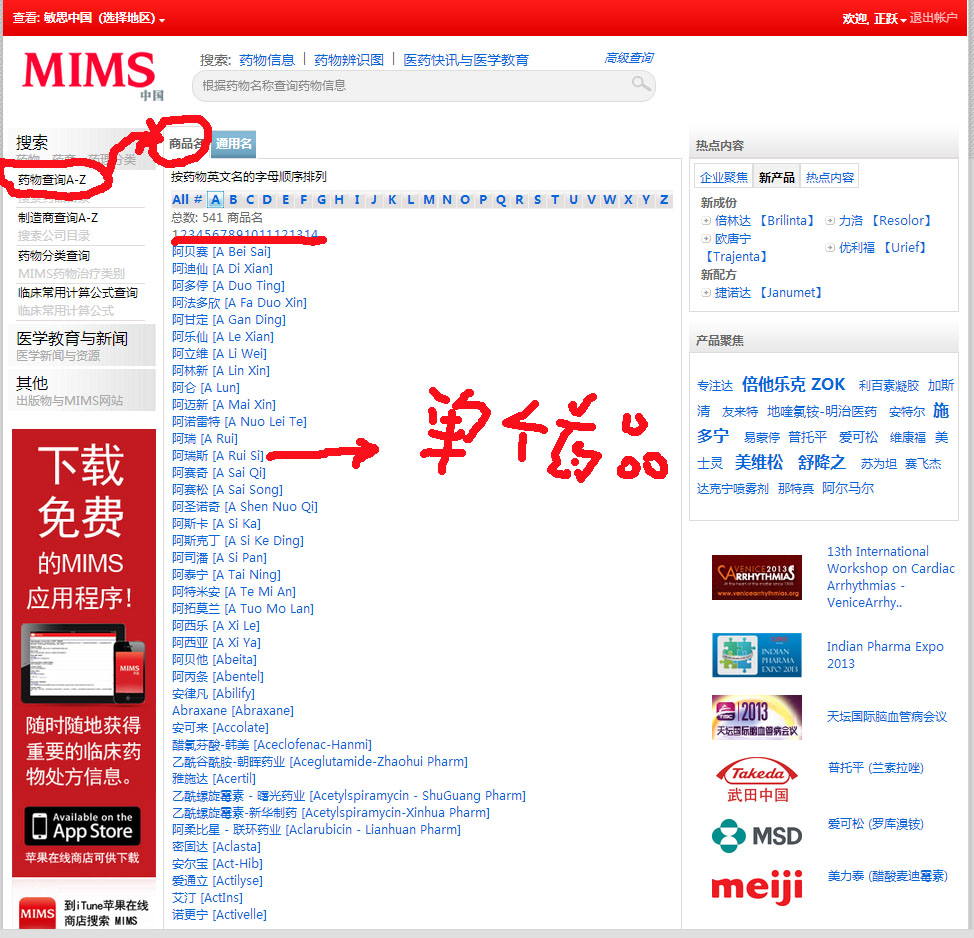The image size is (974, 938).
Task: Open 乙酰谷酰胺-朝晖药业 entry
Action: point(320,762)
